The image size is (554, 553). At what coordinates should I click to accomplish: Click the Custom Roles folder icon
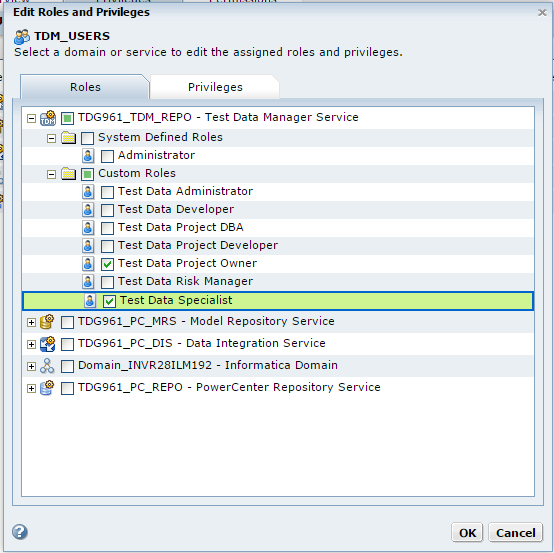[68, 173]
